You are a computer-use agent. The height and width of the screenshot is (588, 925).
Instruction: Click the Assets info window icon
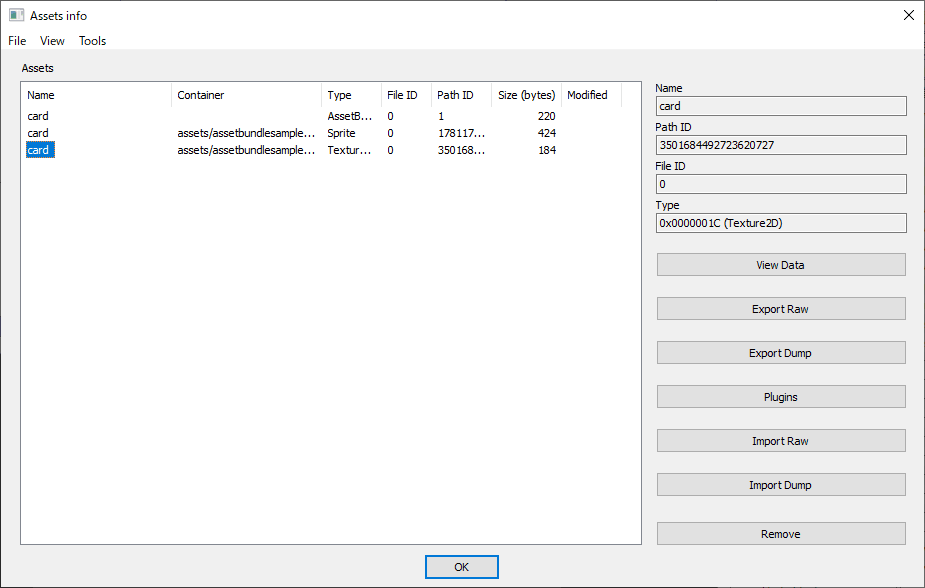16,15
